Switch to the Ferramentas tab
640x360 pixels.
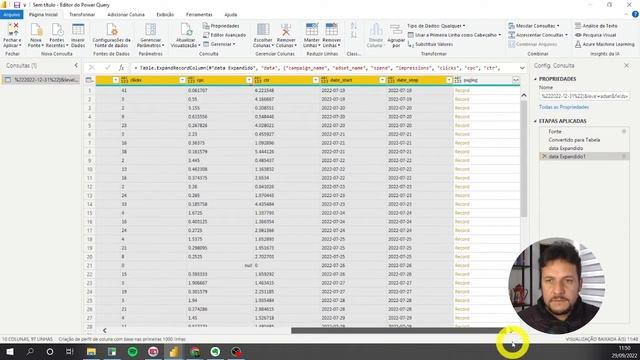199,15
